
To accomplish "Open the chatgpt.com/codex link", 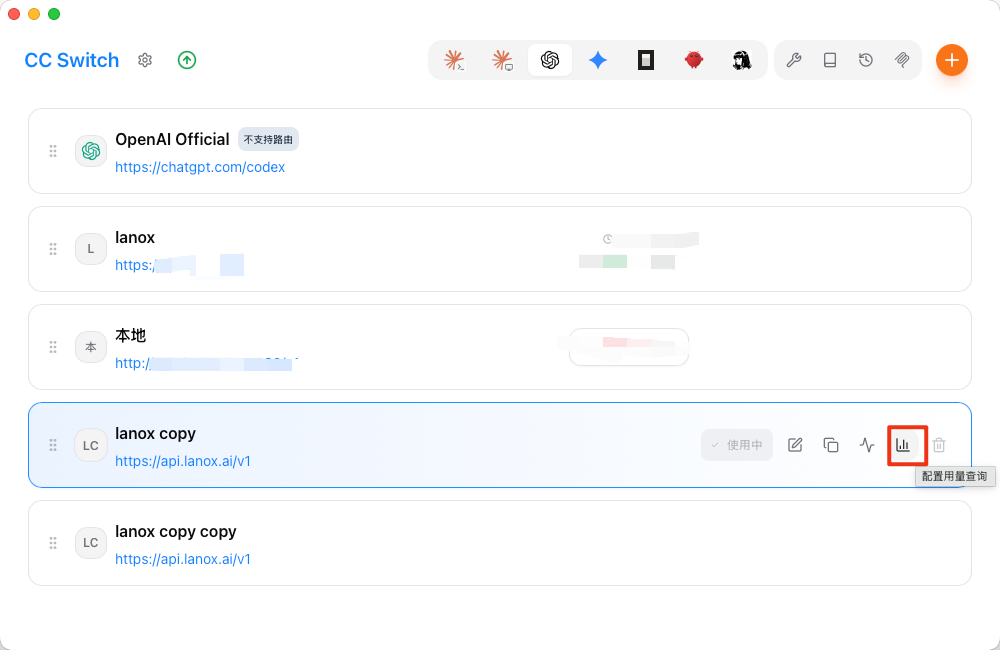I will [x=200, y=167].
